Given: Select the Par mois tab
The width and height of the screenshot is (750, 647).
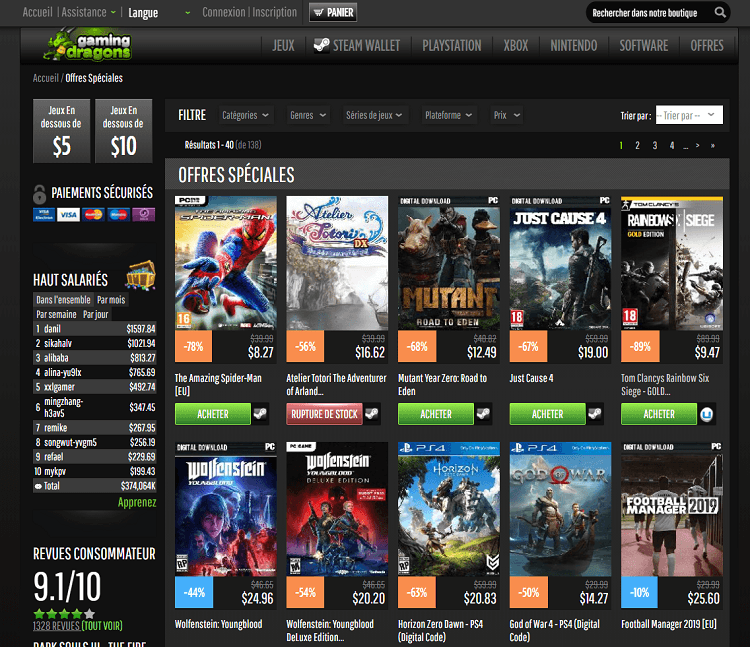Looking at the screenshot, I should pos(111,300).
